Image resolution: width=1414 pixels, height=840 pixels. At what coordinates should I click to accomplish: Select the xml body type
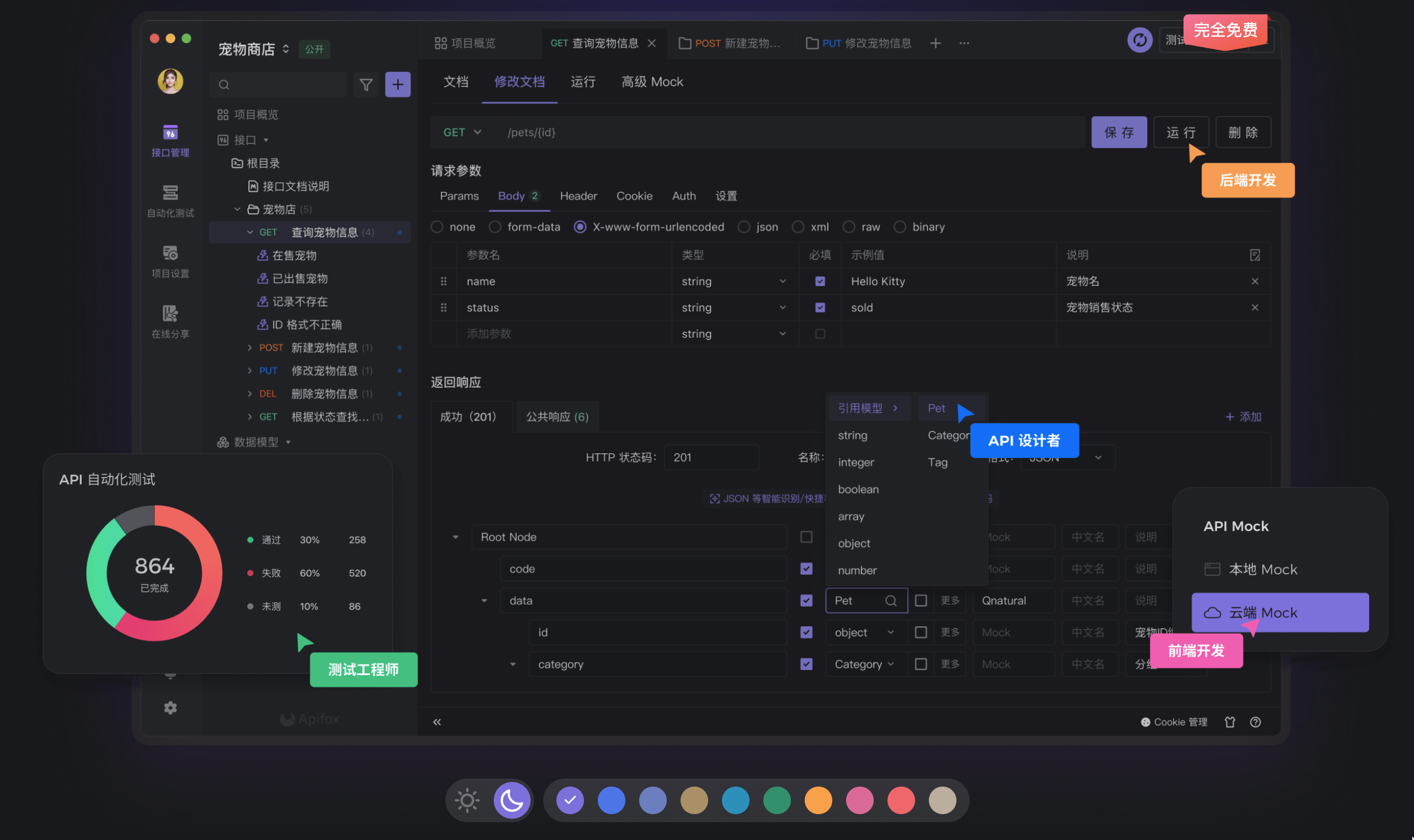(798, 227)
